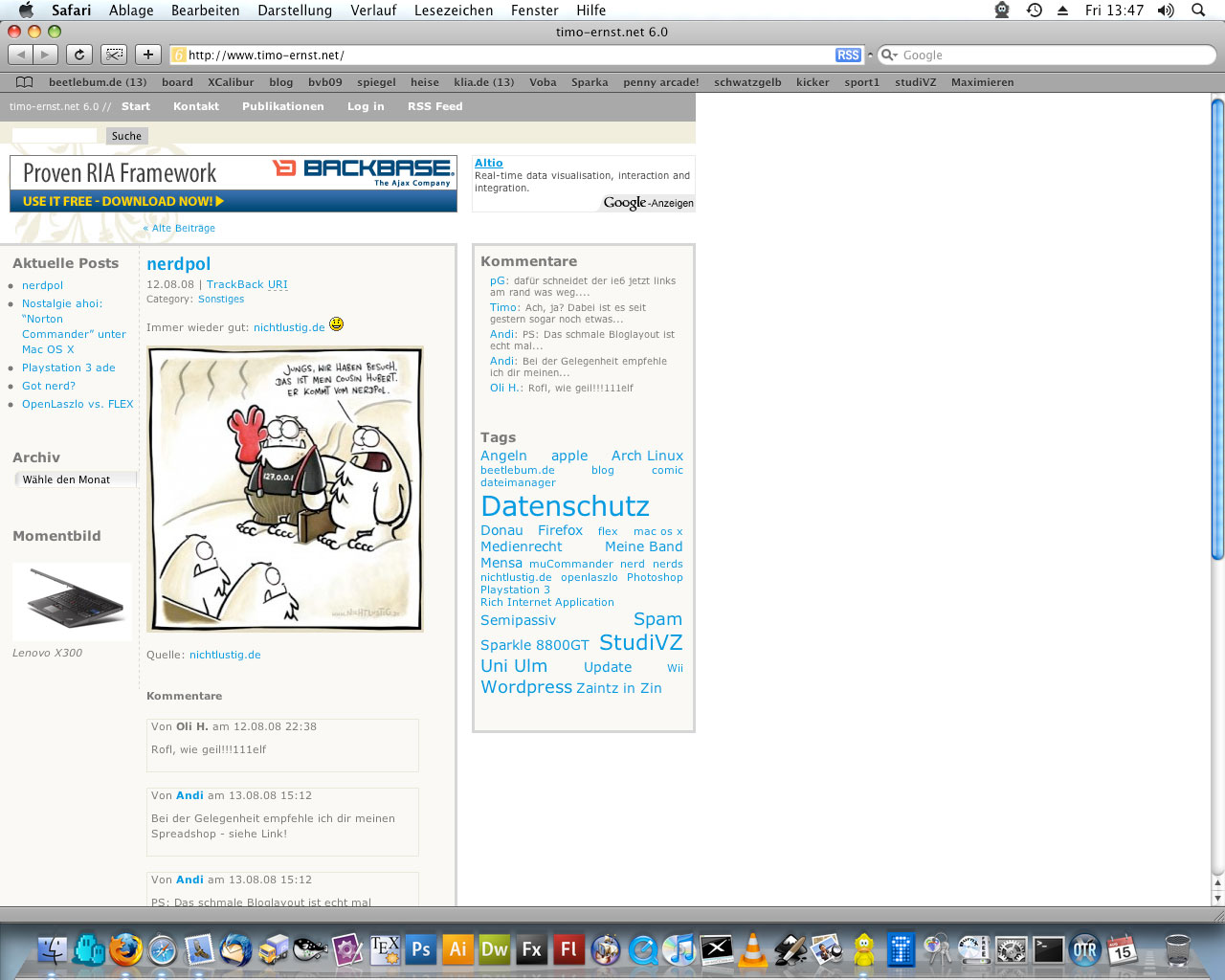Viewport: 1225px width, 980px height.
Task: Open the Ablage menu
Action: coord(131,11)
